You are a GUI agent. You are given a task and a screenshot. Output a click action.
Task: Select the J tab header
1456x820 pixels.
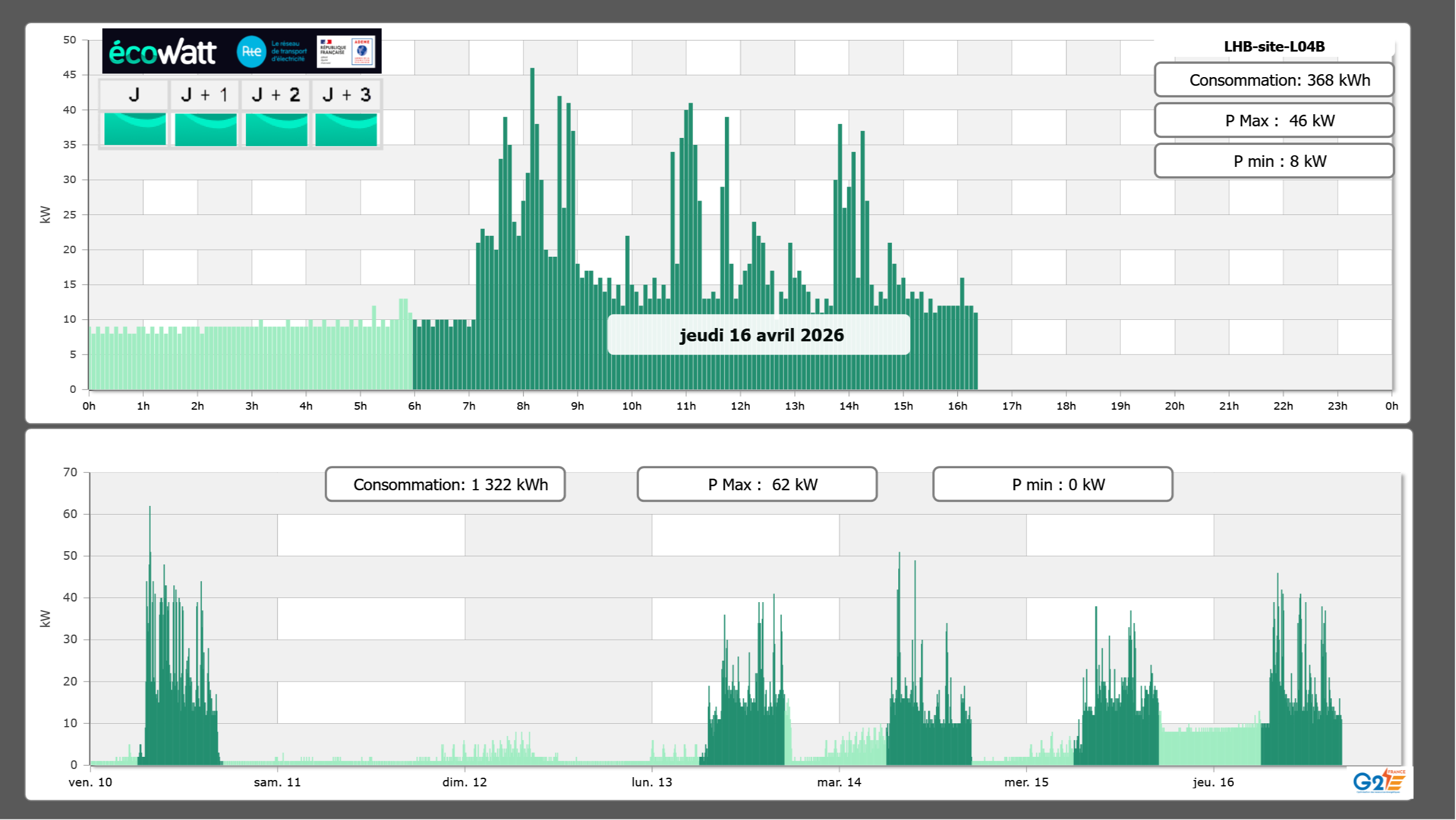(x=134, y=94)
